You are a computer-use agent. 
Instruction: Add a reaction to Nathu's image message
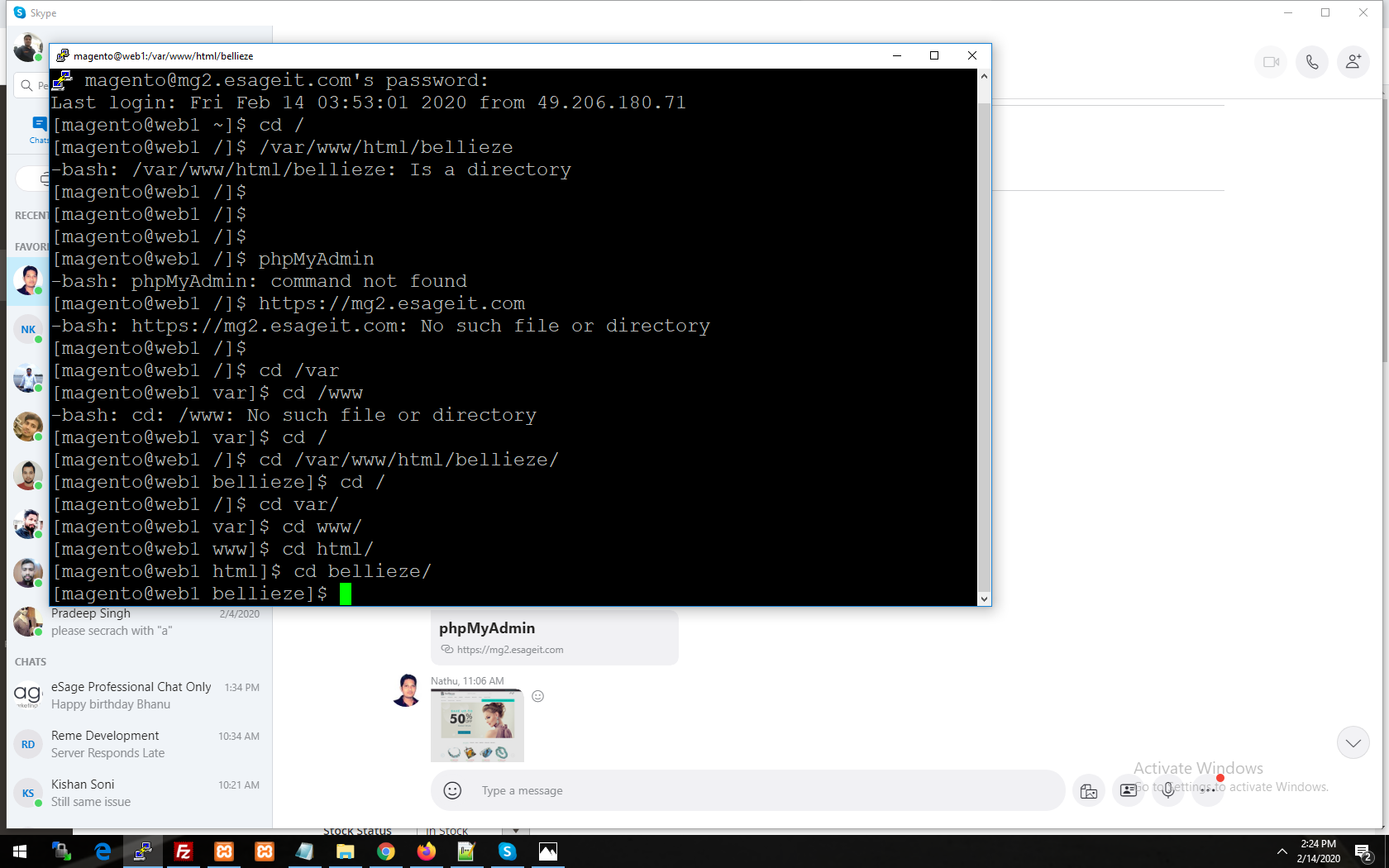coord(537,696)
